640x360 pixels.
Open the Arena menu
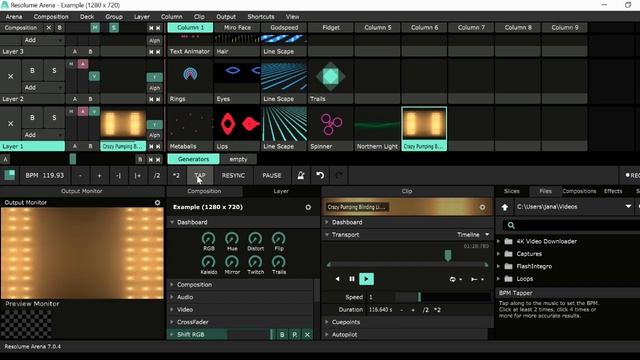(x=14, y=17)
